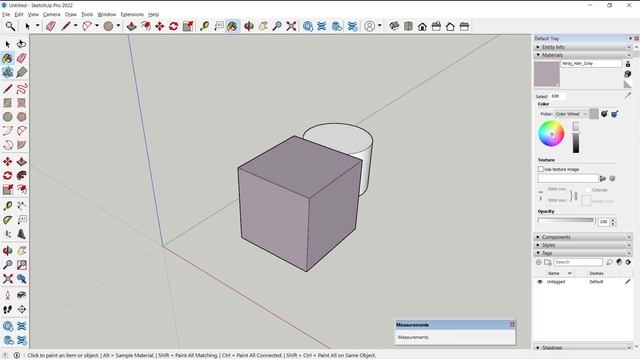Viewport: 640px width, 360px height.
Task: Collapse the Materials panel
Action: 582,55
